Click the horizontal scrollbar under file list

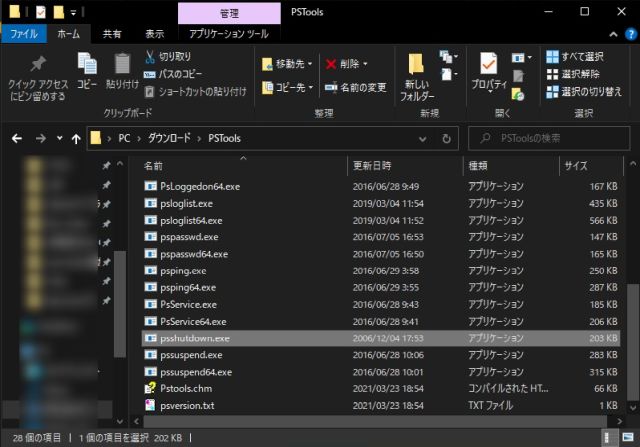[375, 421]
